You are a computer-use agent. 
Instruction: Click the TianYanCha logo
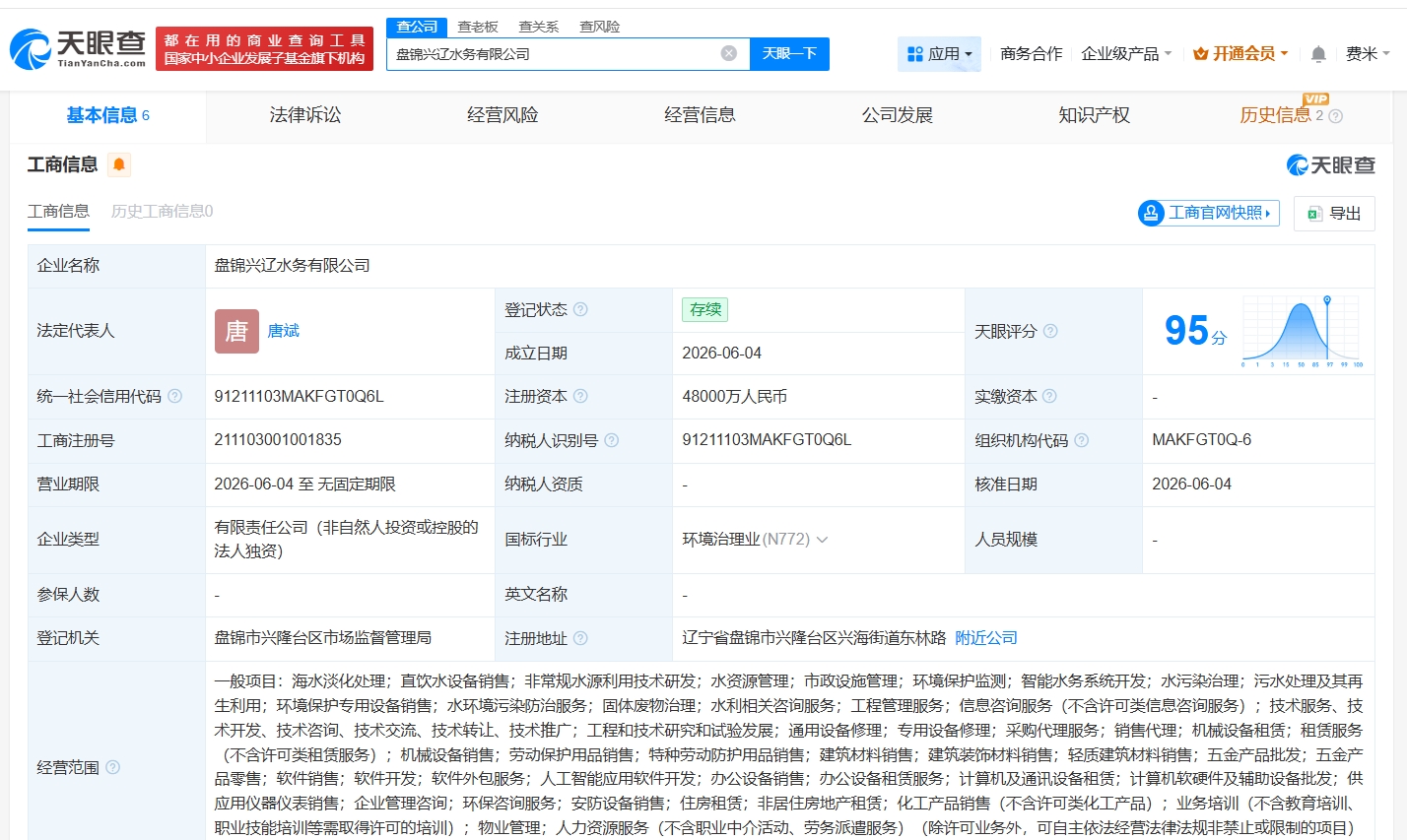tap(77, 49)
